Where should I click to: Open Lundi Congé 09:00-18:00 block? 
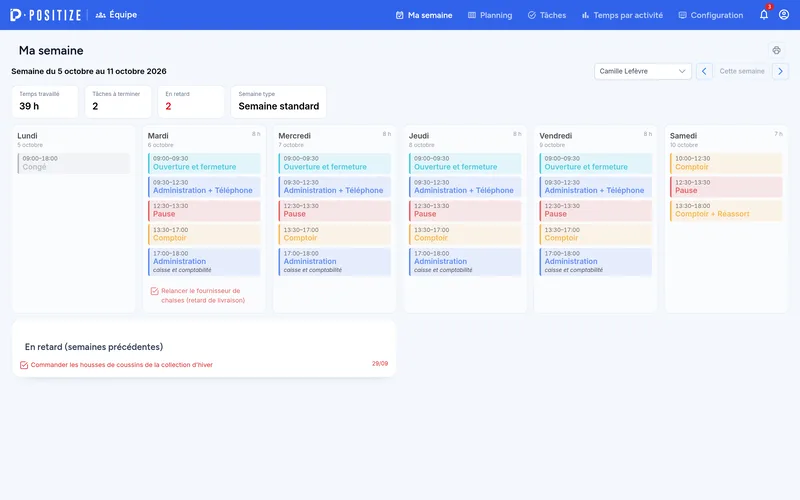pos(73,163)
